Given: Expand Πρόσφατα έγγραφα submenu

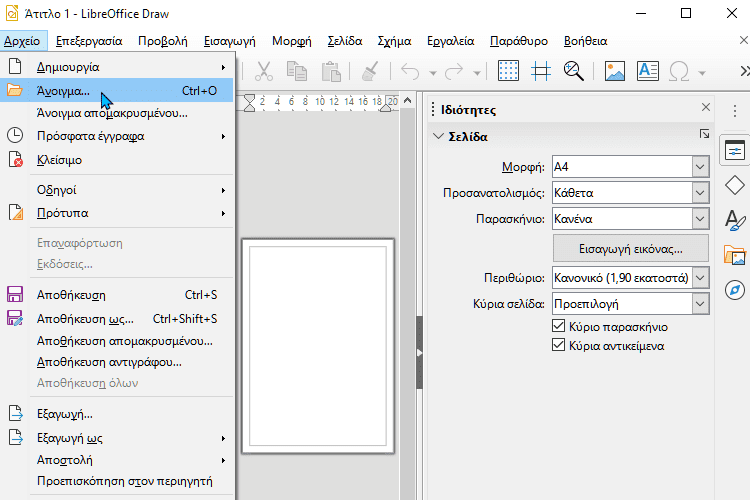Looking at the screenshot, I should tap(117, 136).
